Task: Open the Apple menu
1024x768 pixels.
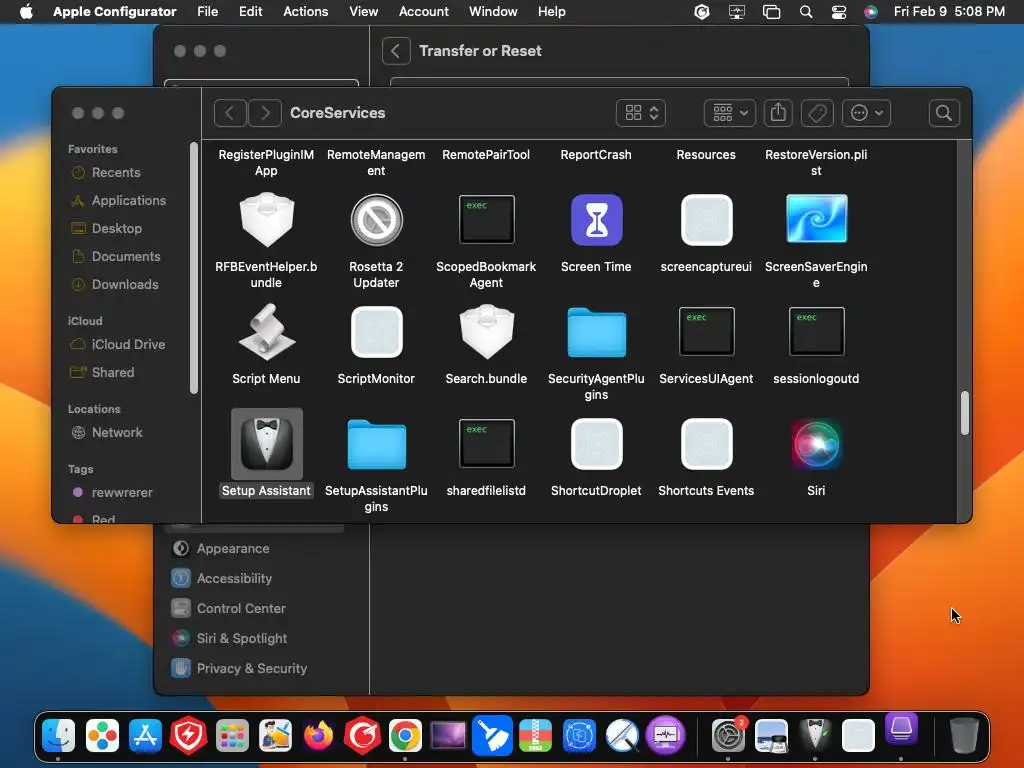Action: 26,12
